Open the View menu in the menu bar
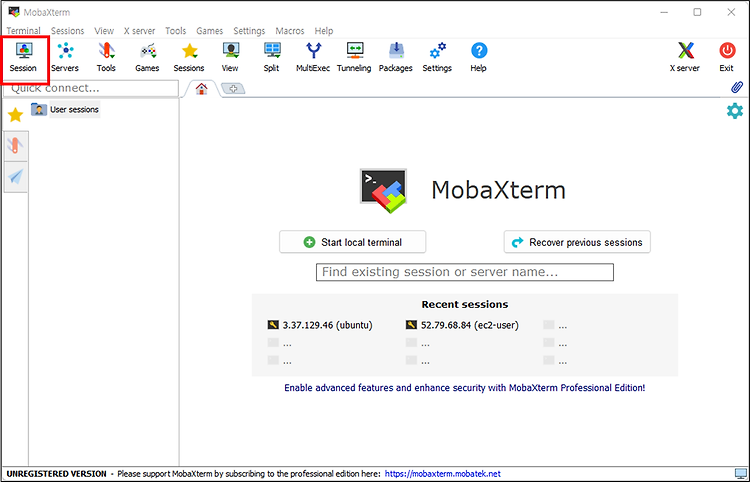750x482 pixels. pyautogui.click(x=104, y=31)
